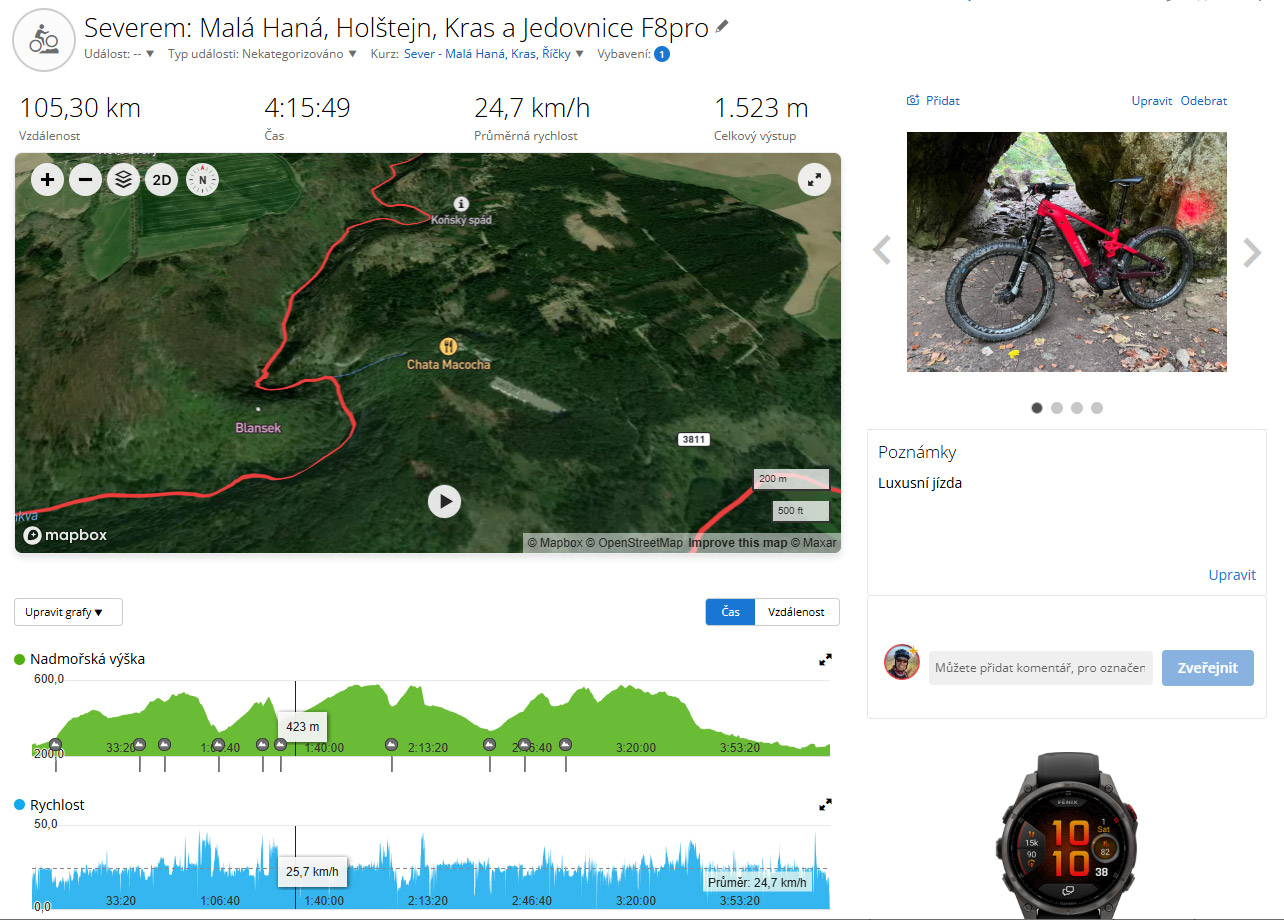The height and width of the screenshot is (920, 1284).
Task: Select the second photo carousel dot
Action: [1057, 408]
